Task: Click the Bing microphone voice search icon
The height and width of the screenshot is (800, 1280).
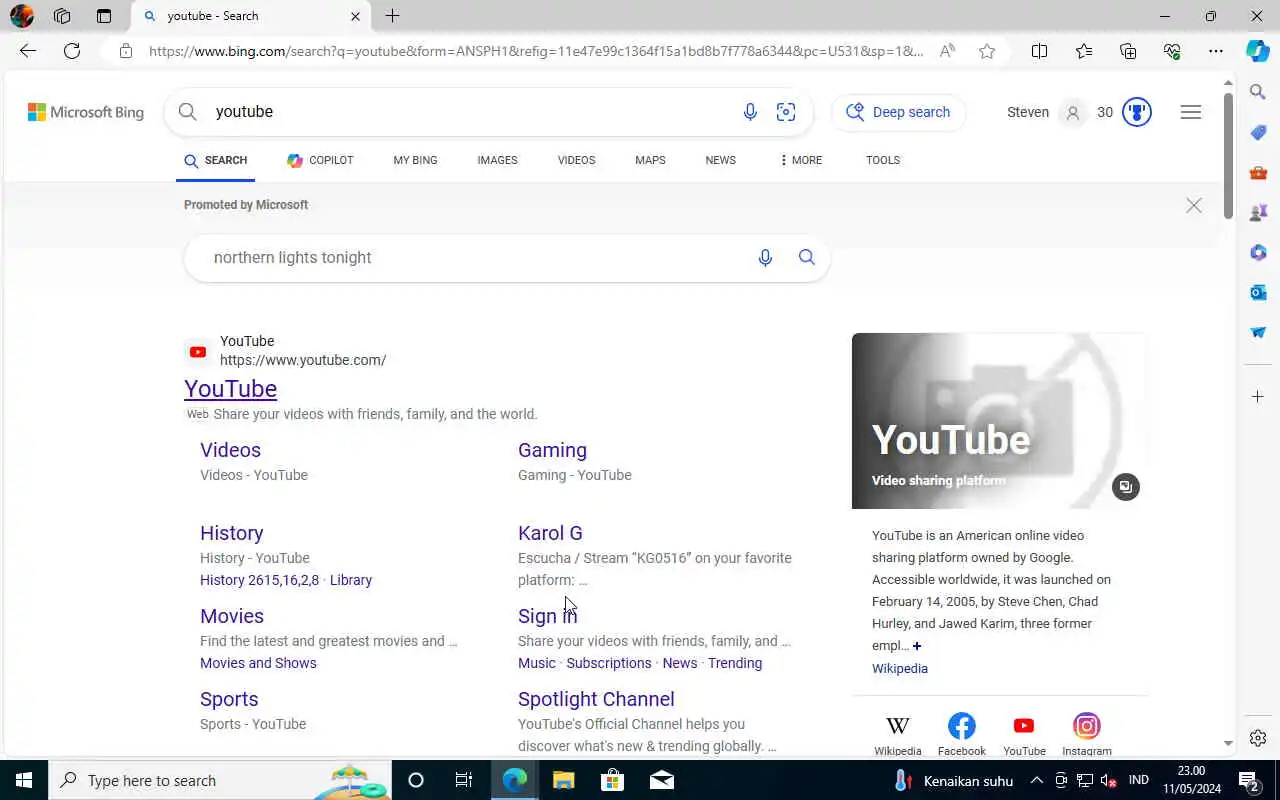Action: click(x=750, y=112)
